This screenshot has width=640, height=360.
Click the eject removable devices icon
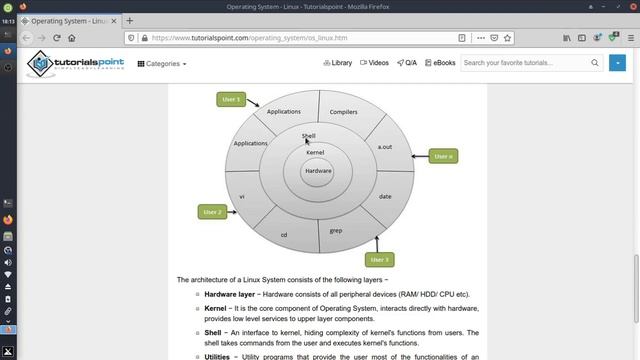click(8, 287)
